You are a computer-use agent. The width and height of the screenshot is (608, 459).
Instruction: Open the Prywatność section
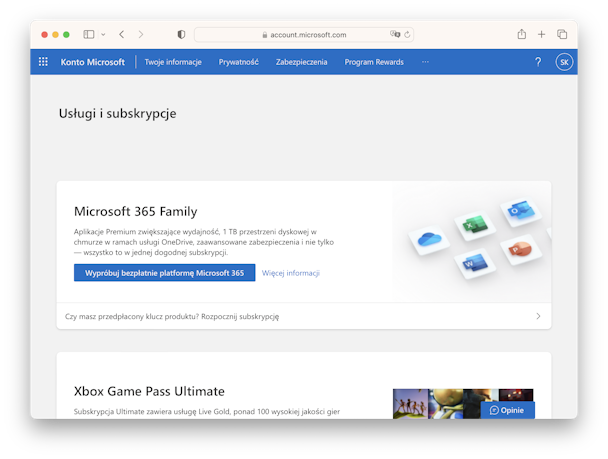(238, 62)
